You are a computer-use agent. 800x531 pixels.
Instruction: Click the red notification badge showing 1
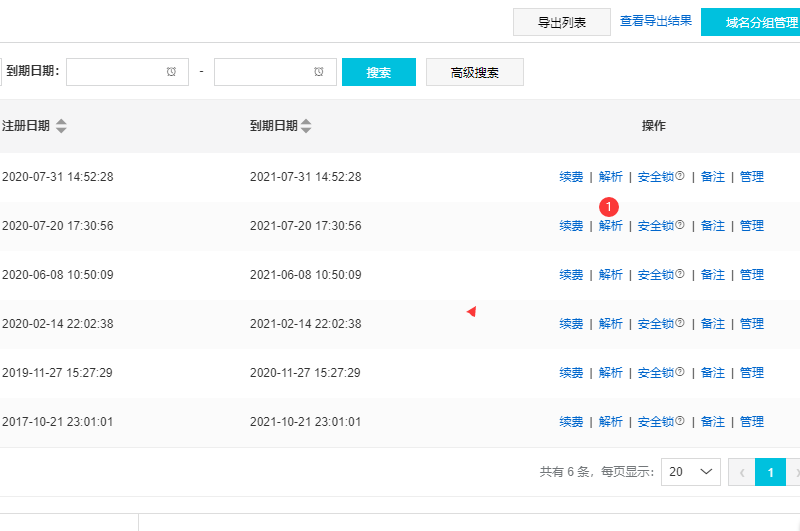[x=609, y=206]
